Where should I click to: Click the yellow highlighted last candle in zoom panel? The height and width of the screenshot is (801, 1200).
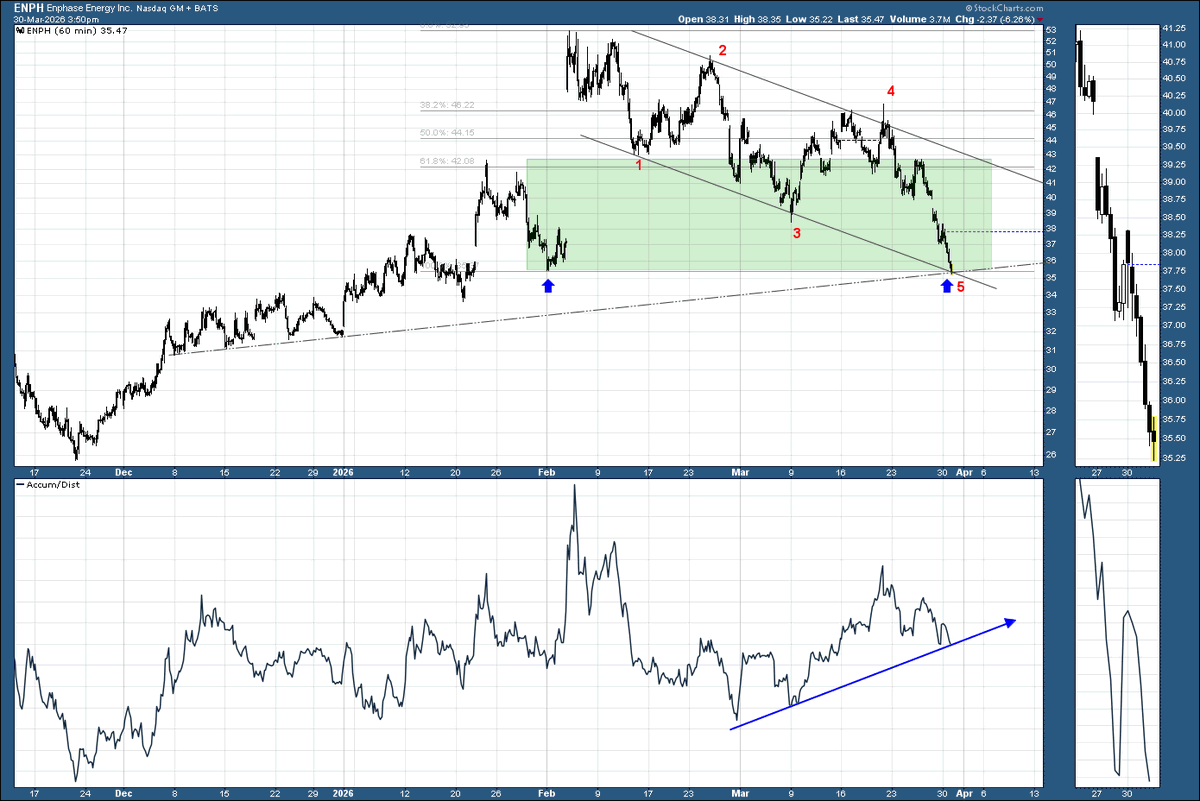[x=1155, y=437]
